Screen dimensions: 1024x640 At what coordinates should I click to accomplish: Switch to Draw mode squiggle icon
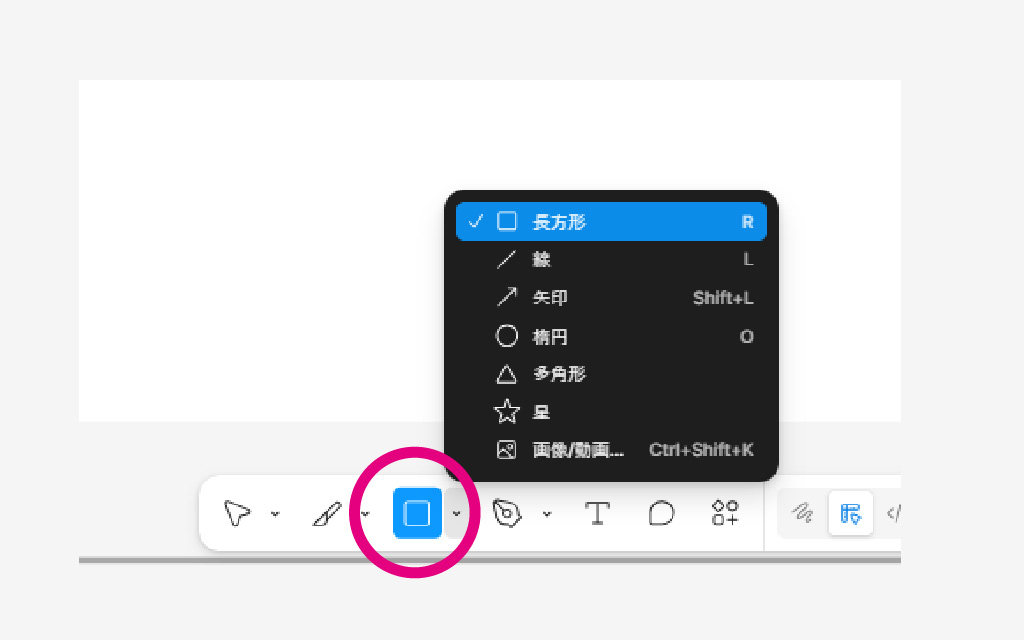click(x=802, y=514)
